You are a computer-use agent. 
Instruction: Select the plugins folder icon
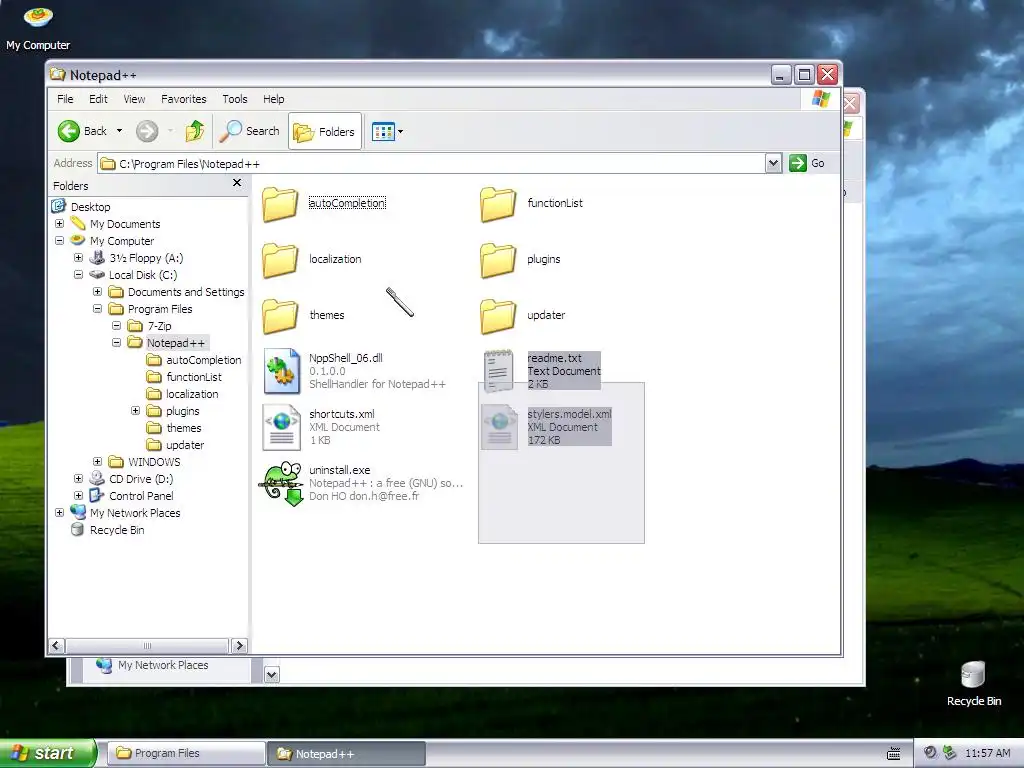498,260
